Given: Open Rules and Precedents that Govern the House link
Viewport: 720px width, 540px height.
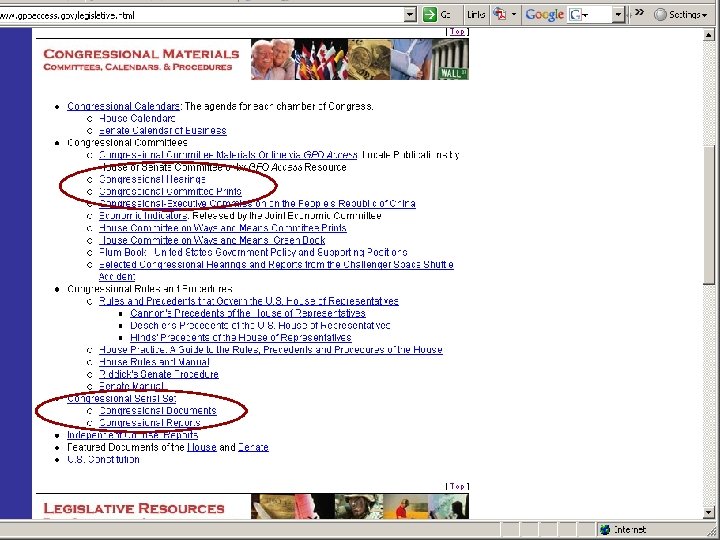Looking at the screenshot, I should [x=249, y=301].
